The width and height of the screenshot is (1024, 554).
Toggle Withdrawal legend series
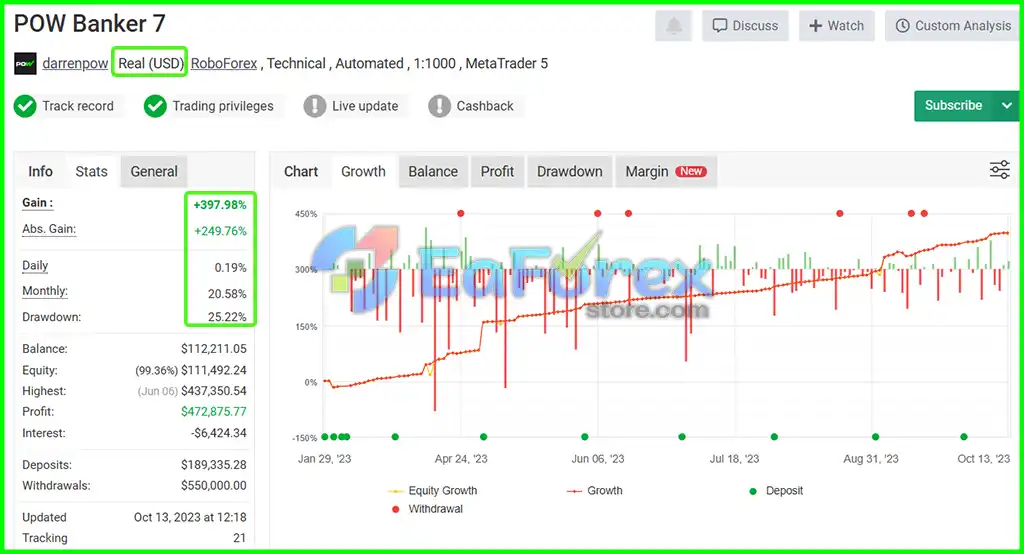[427, 509]
